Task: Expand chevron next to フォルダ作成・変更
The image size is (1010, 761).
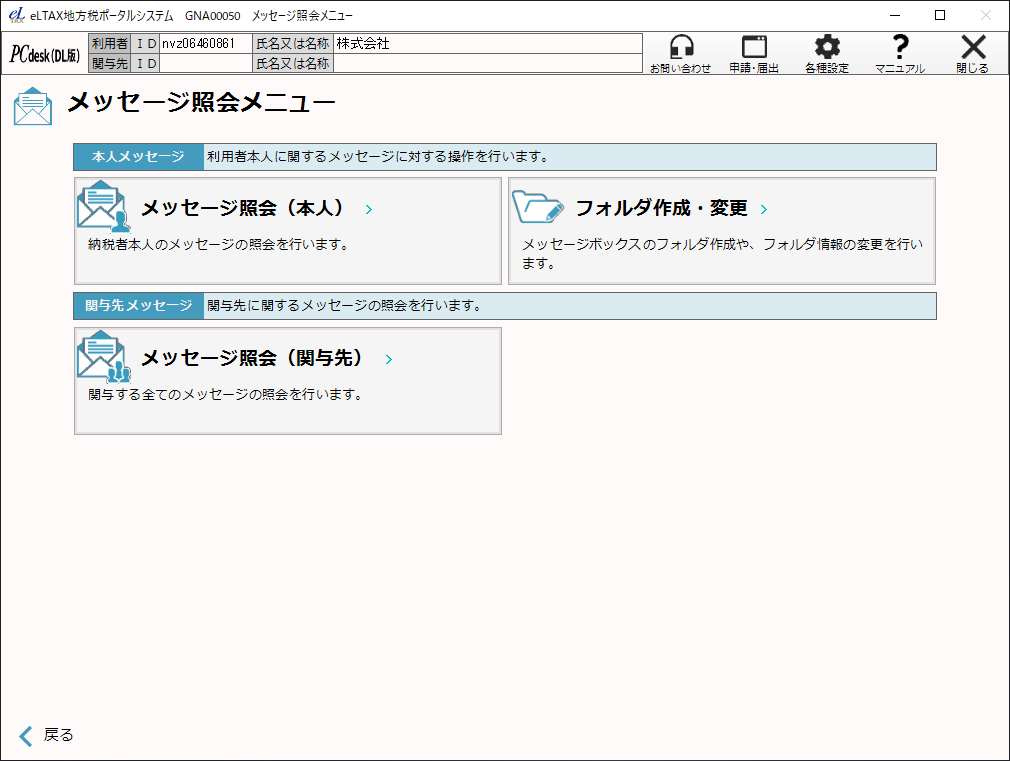Action: point(764,209)
